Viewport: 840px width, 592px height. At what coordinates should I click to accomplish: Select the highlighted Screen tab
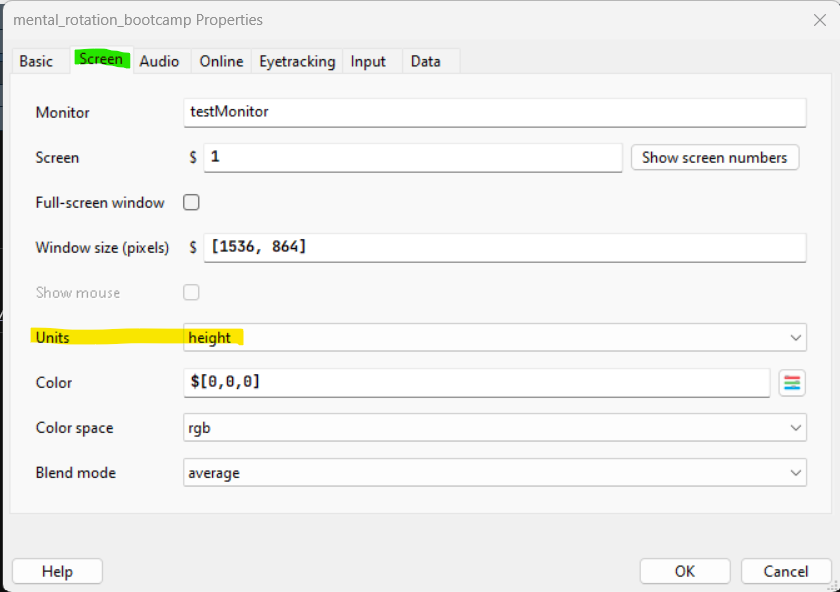click(101, 60)
